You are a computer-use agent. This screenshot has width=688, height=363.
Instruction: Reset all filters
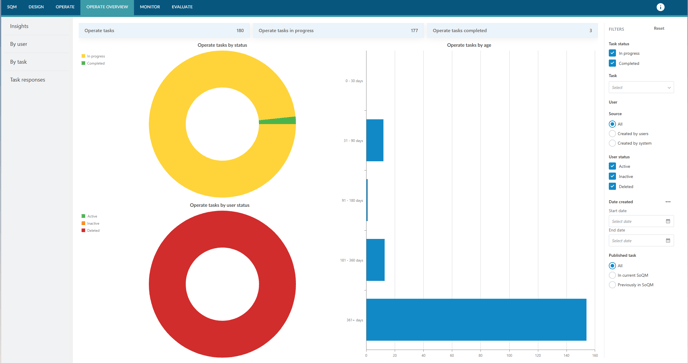(659, 29)
